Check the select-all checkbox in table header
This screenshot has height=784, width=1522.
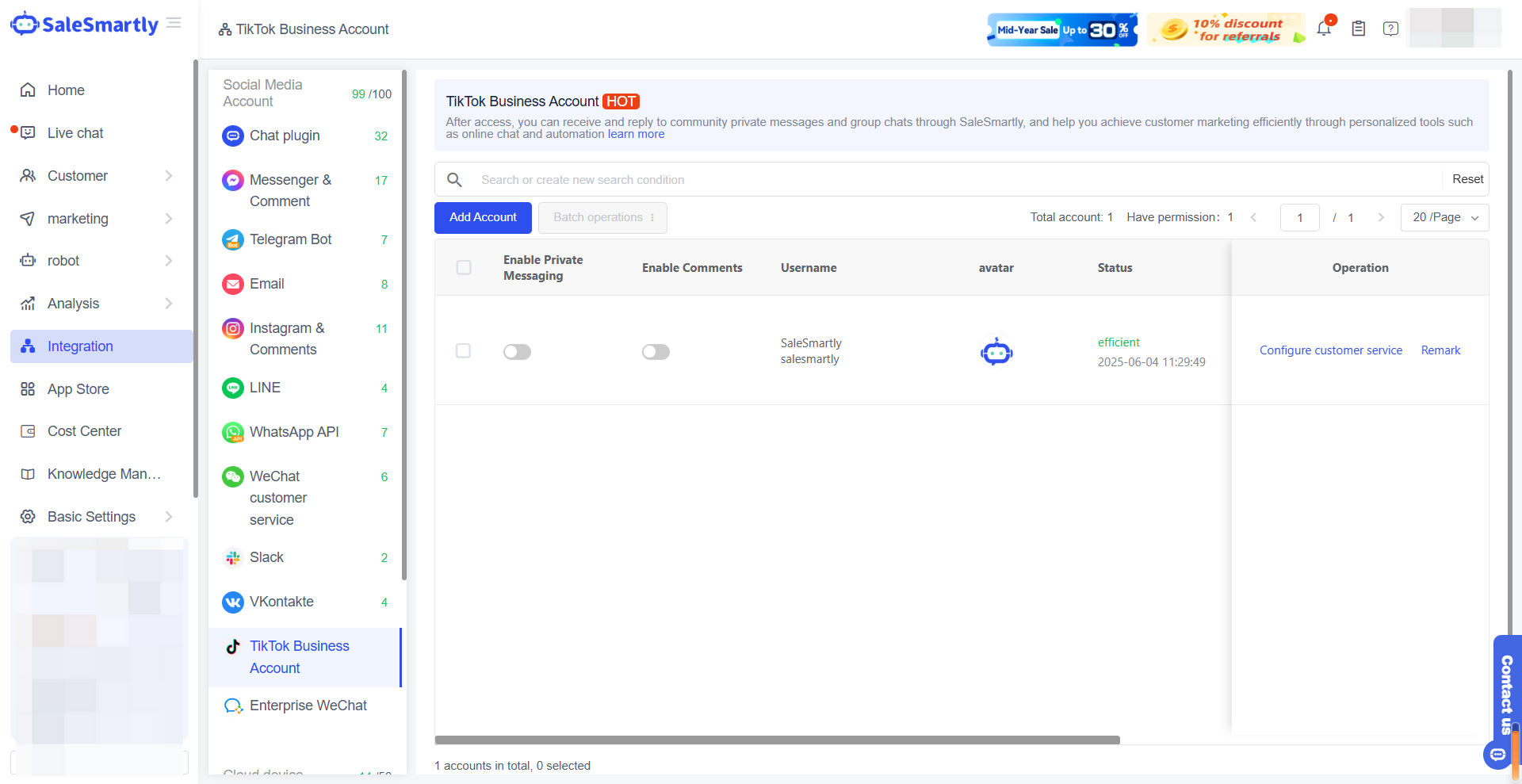pos(464,268)
